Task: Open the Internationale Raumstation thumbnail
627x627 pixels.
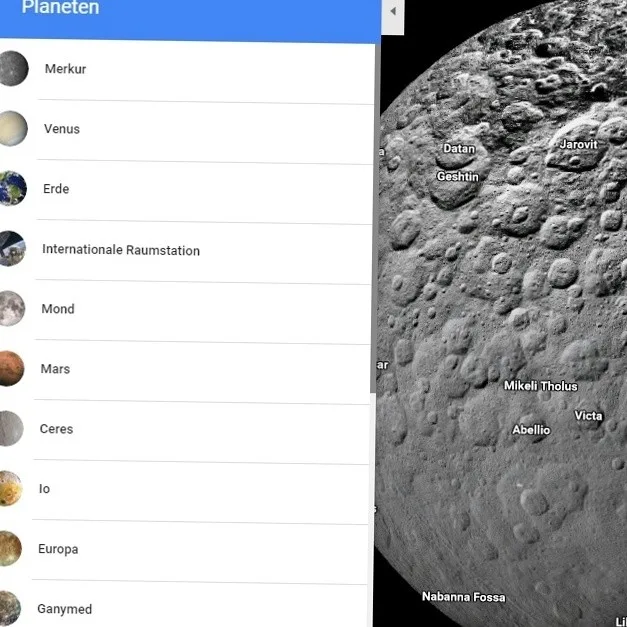Action: coord(12,248)
